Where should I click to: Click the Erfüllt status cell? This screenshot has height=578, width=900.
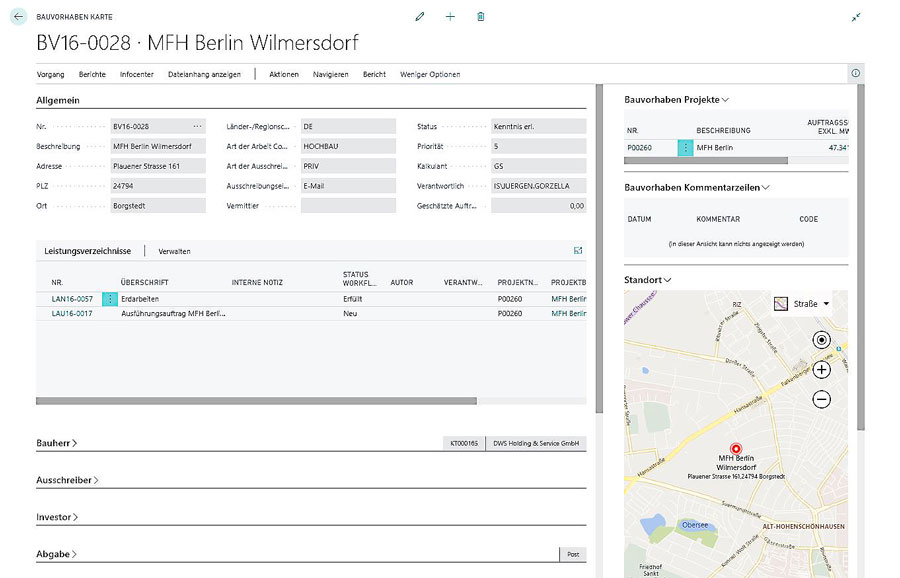[x=353, y=299]
